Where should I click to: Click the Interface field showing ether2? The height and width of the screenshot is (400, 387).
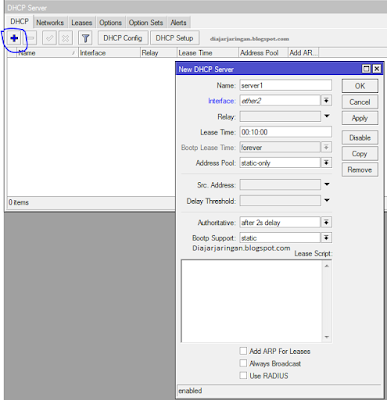pyautogui.click(x=280, y=100)
